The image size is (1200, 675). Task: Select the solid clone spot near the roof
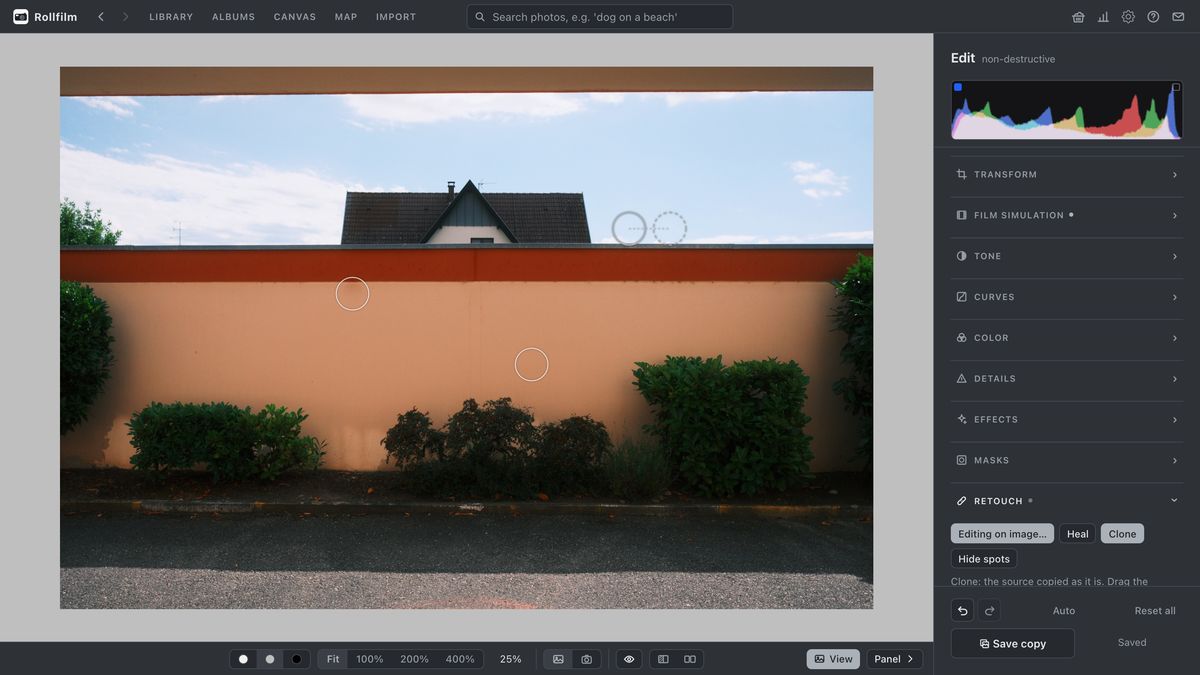pyautogui.click(x=629, y=228)
